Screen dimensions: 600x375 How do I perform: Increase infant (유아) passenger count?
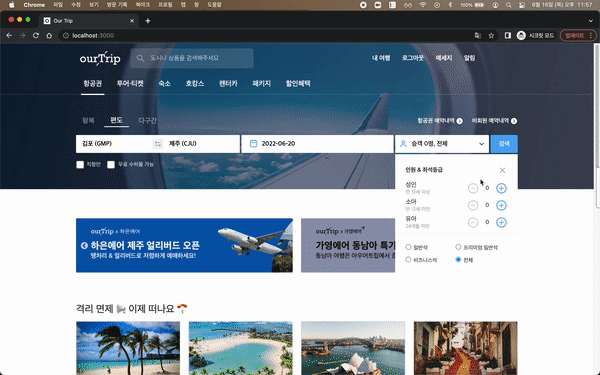[x=501, y=222]
